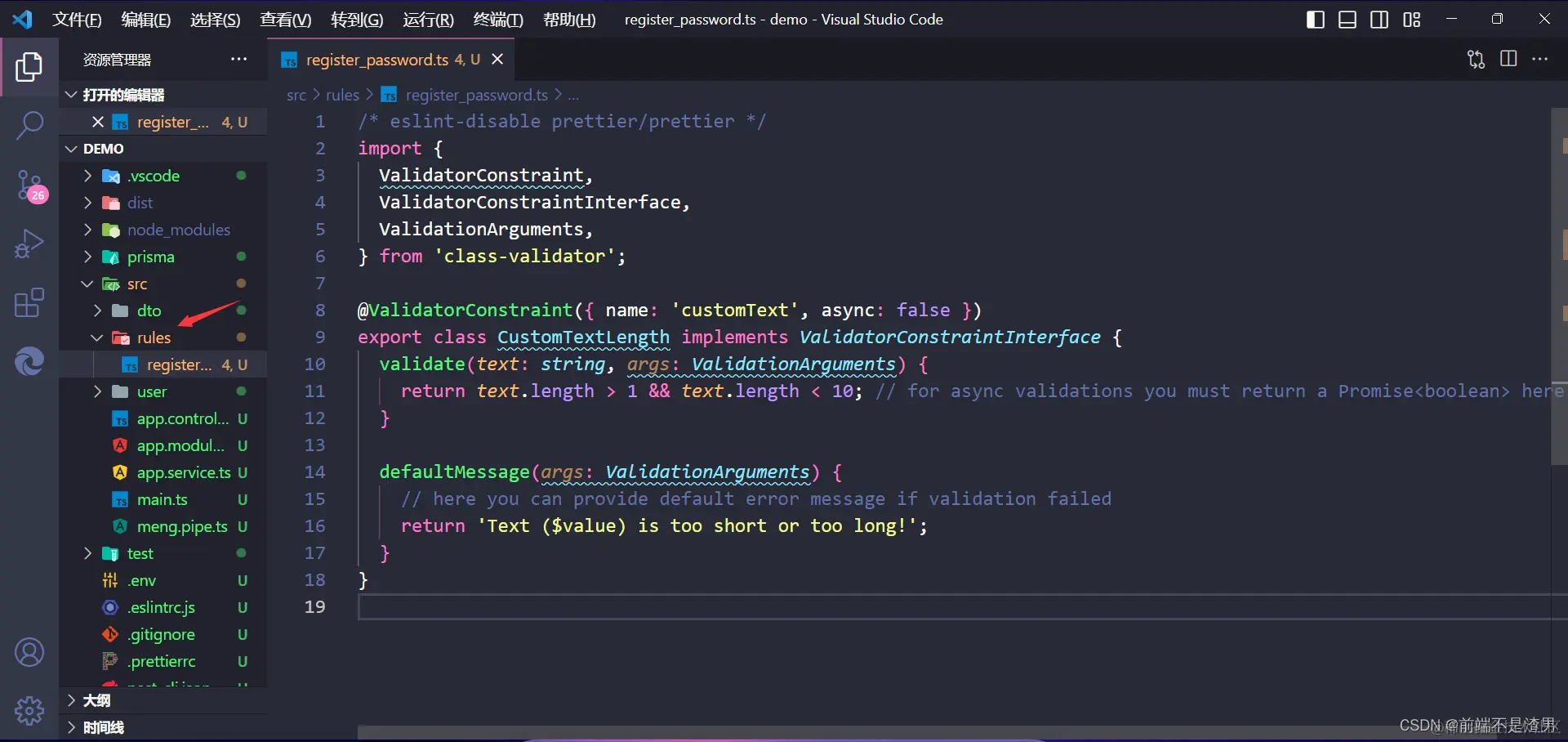Expand the dist folder

click(163, 203)
